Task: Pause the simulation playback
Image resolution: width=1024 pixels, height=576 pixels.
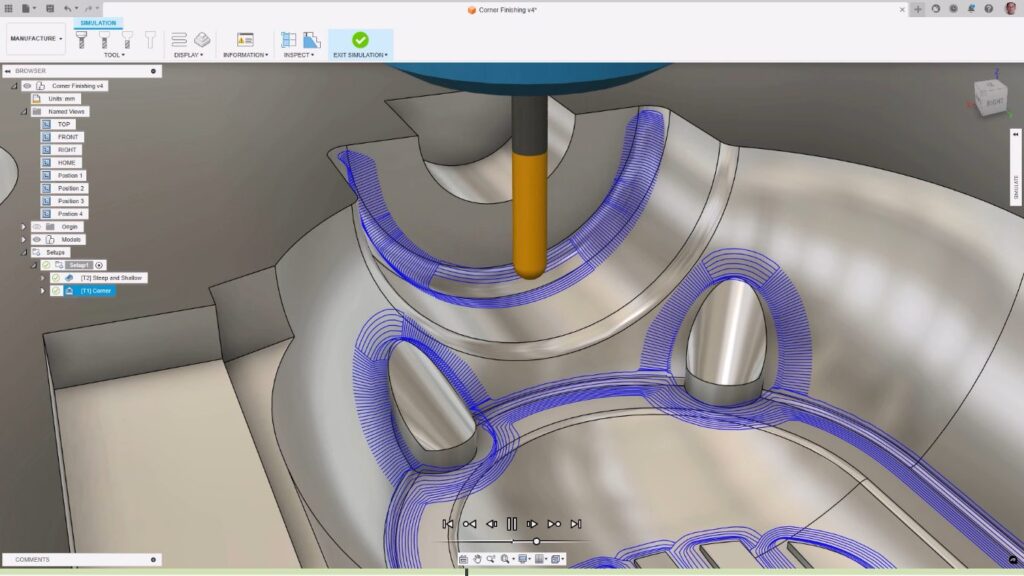Action: (512, 524)
